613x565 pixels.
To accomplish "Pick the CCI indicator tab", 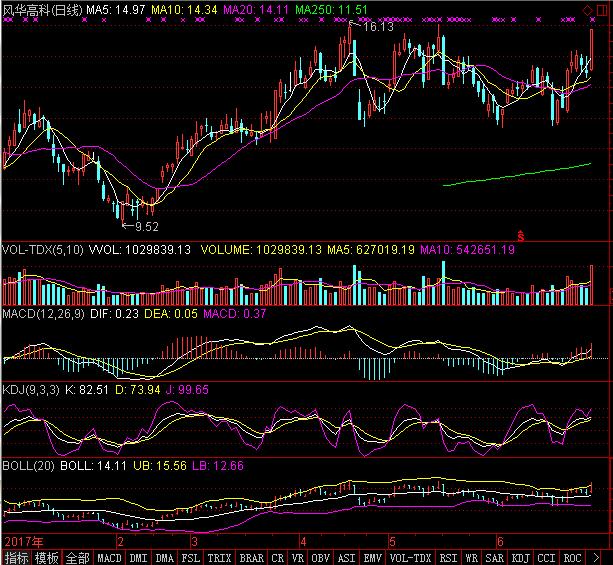I will coord(546,558).
